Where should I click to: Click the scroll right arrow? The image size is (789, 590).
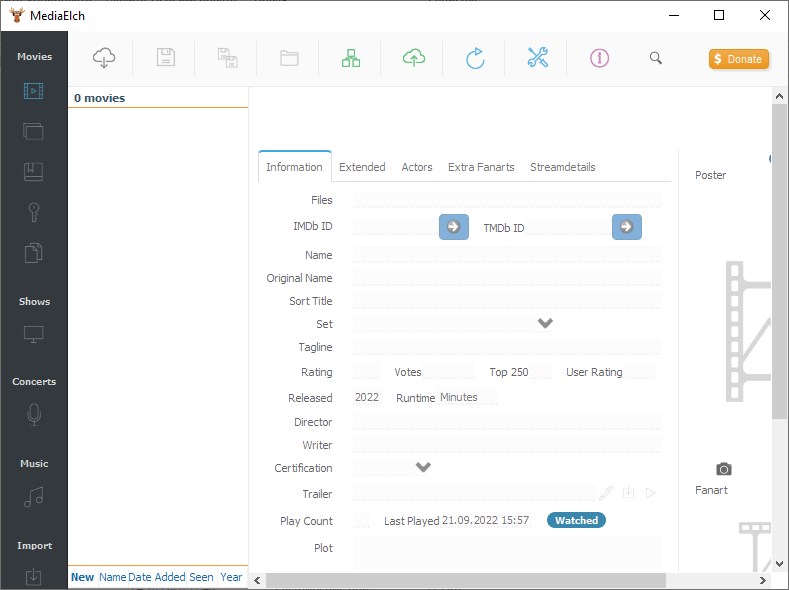(x=762, y=580)
